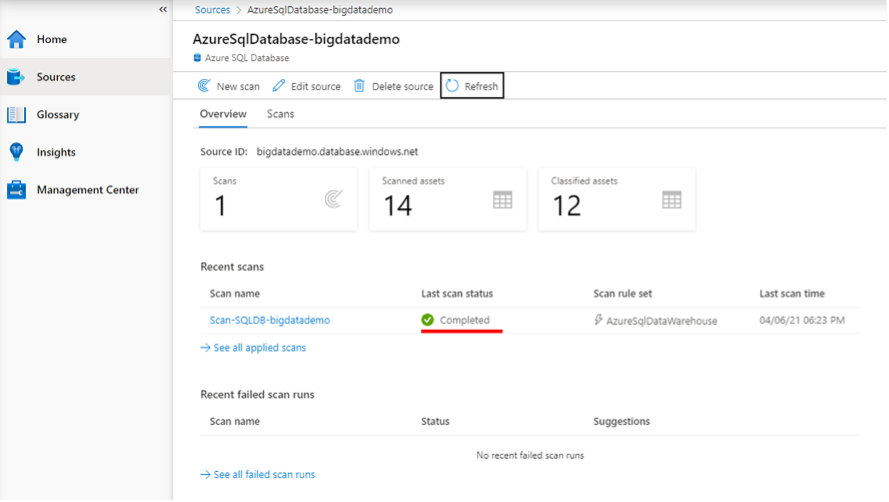Click the Azure SQL Database type icon
This screenshot has width=889, height=502.
197,58
